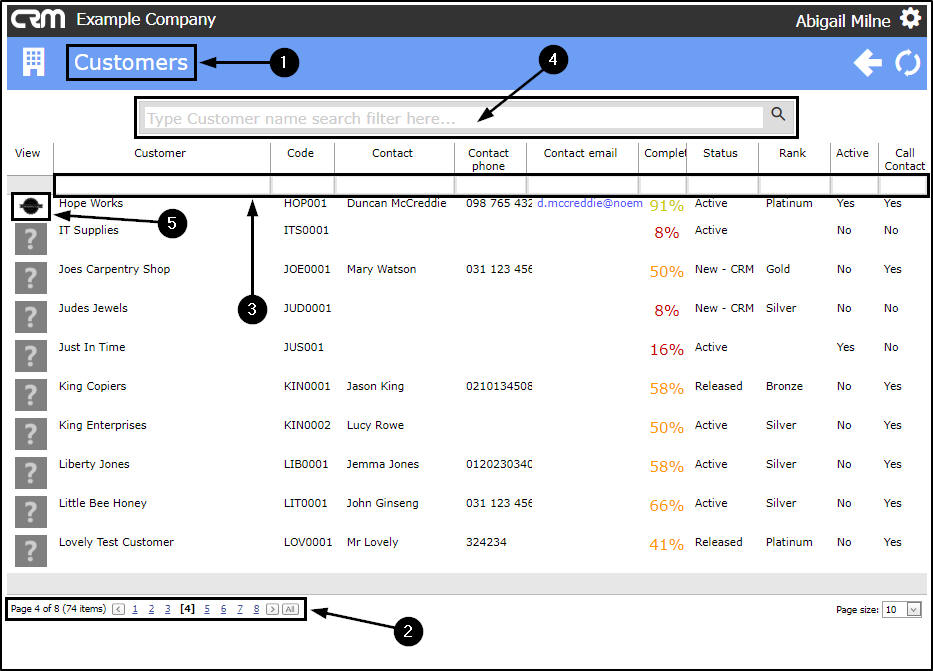Go to previous page arrow button
Image resolution: width=933 pixels, height=671 pixels.
(118, 609)
